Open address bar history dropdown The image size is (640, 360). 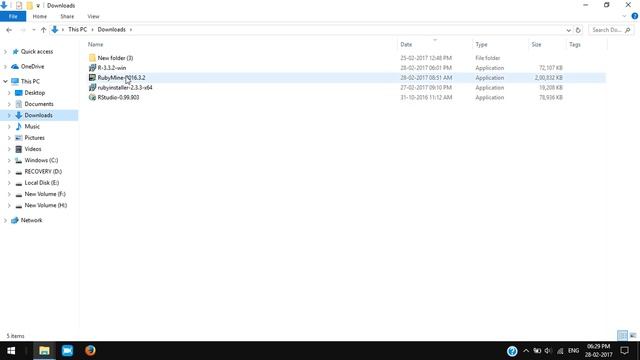[569, 30]
